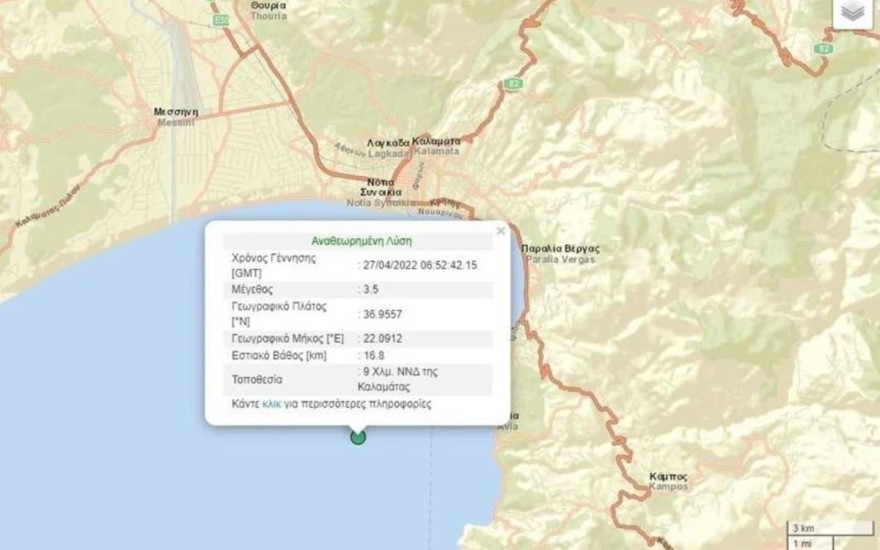Click the route 82 shield near layers button
Image resolution: width=880 pixels, height=550 pixels.
[822, 48]
